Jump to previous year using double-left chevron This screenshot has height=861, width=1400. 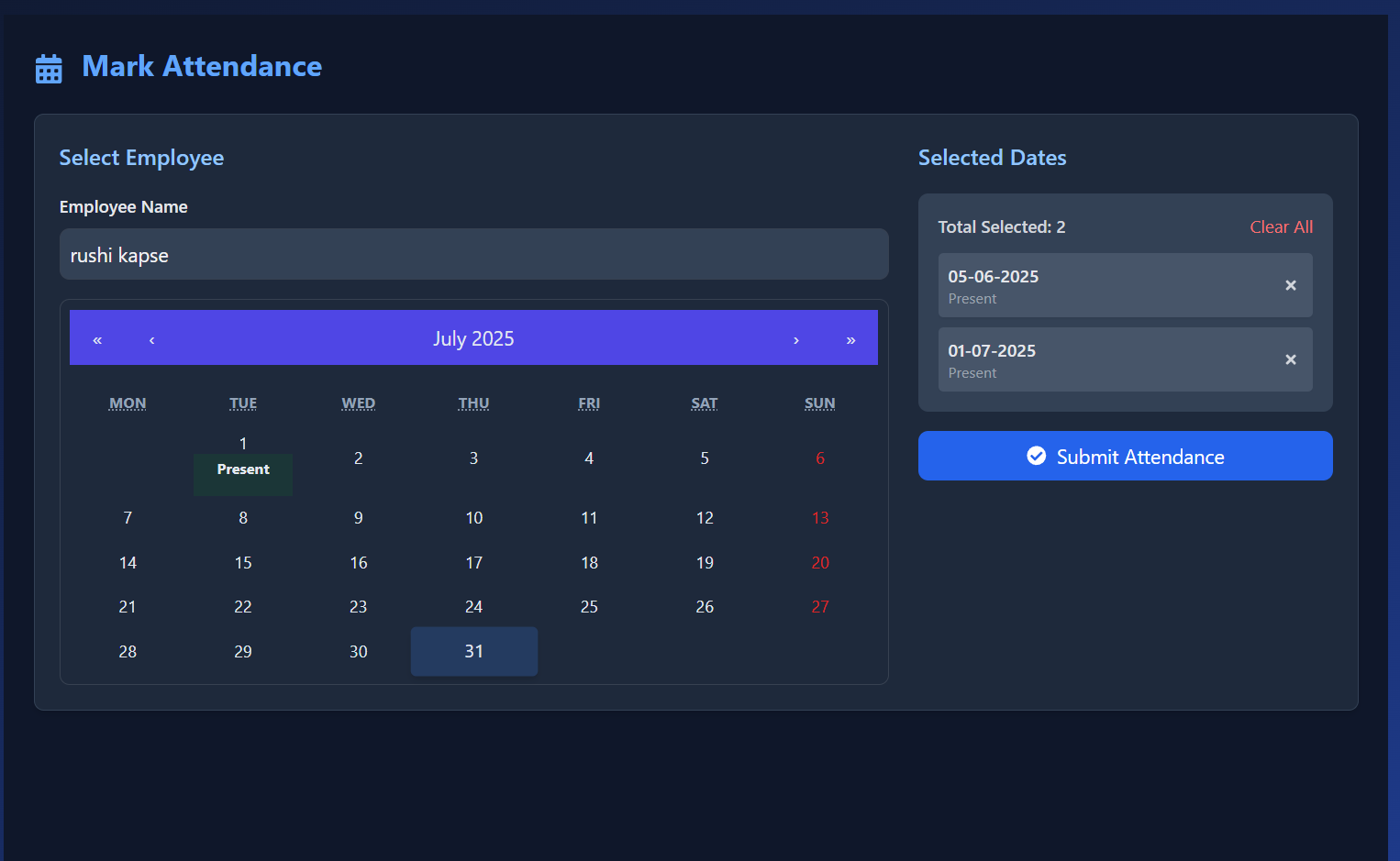click(x=96, y=338)
